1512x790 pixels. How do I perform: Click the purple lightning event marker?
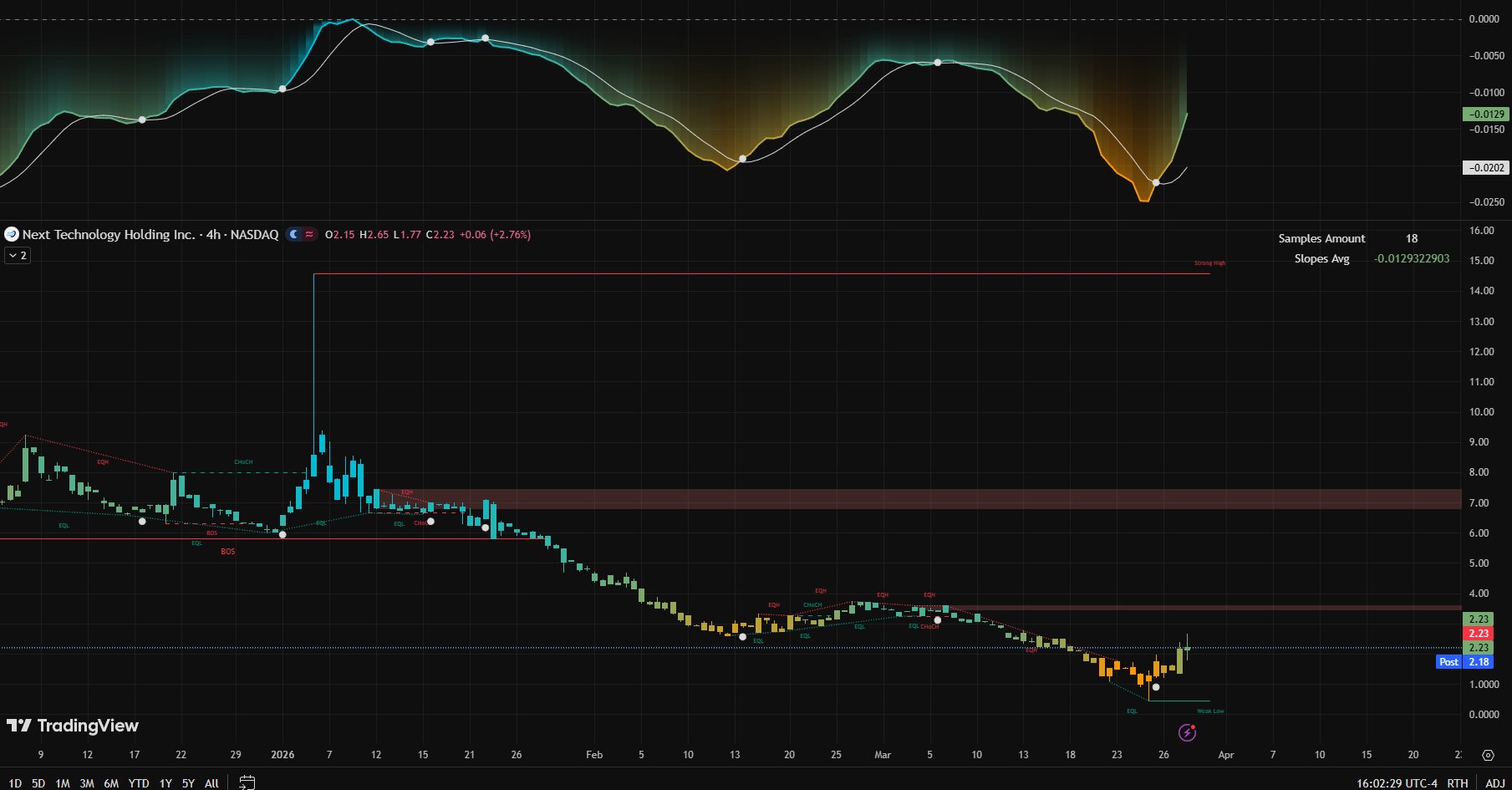(x=1187, y=733)
